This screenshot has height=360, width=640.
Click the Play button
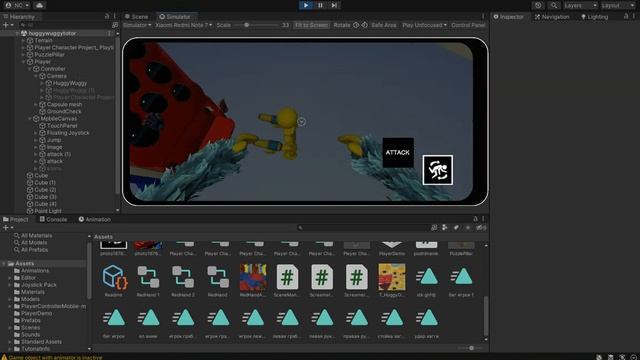click(306, 5)
